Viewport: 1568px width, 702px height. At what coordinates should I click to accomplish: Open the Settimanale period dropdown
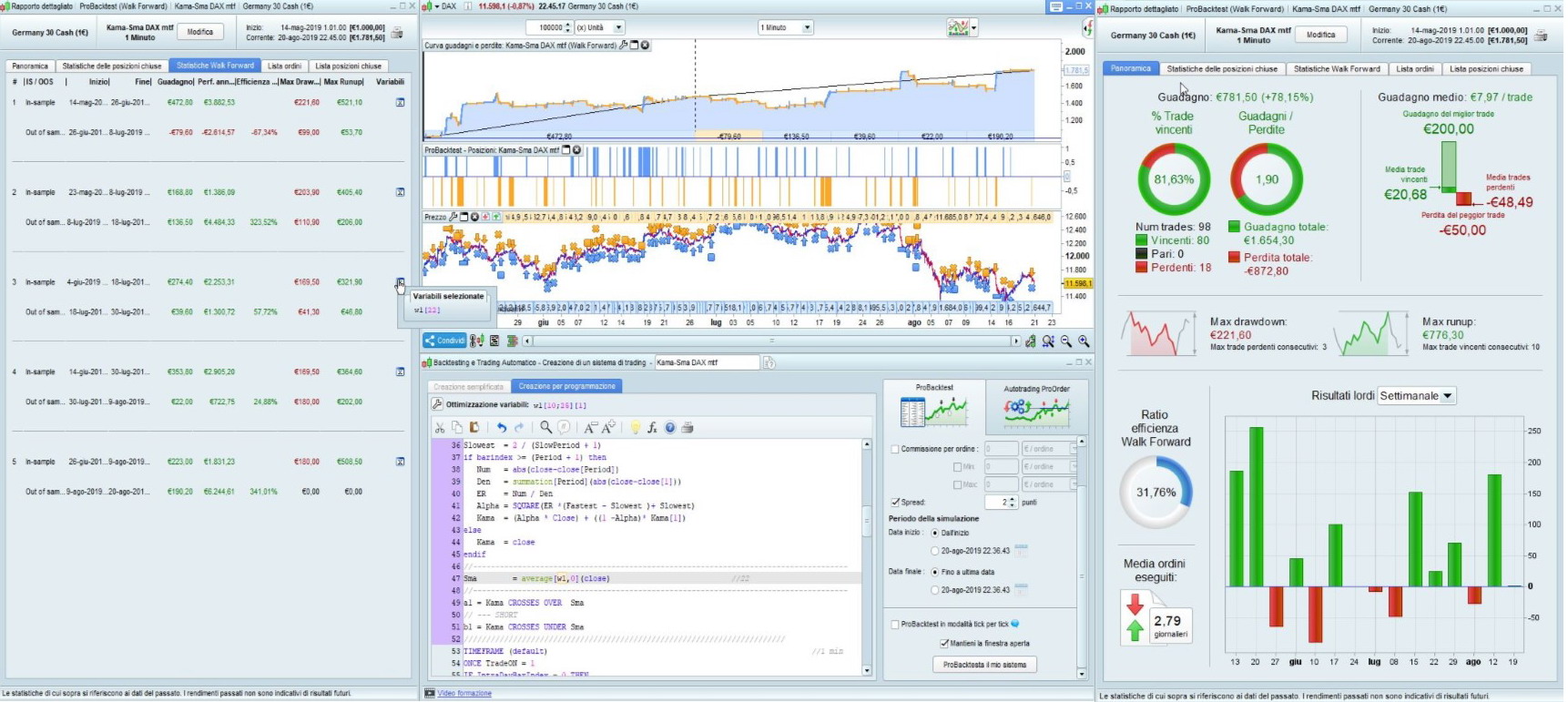point(1417,395)
